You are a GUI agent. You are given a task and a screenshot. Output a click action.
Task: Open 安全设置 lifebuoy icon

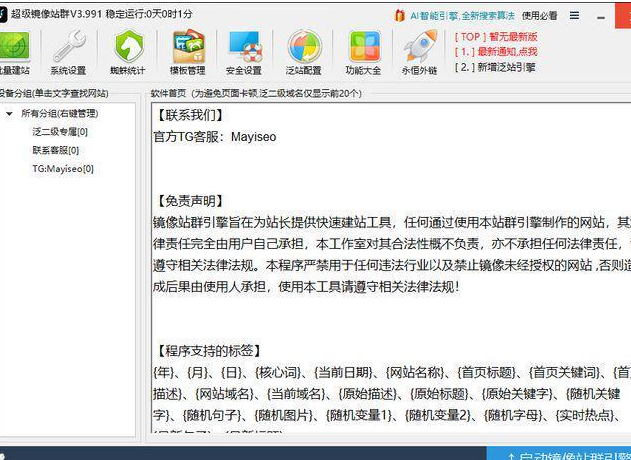tap(245, 46)
